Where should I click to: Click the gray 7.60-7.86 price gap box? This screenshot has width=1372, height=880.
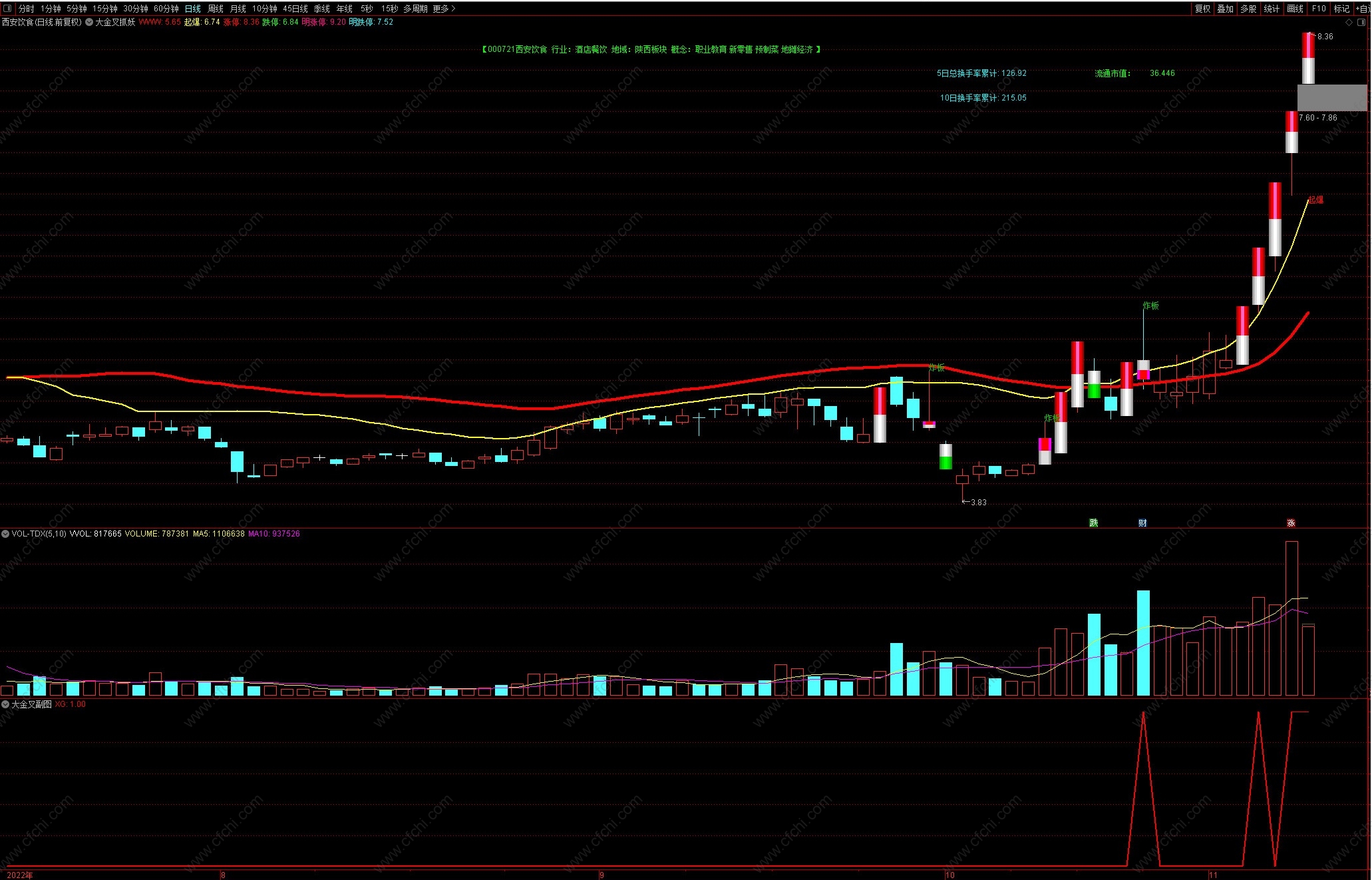pyautogui.click(x=1331, y=98)
